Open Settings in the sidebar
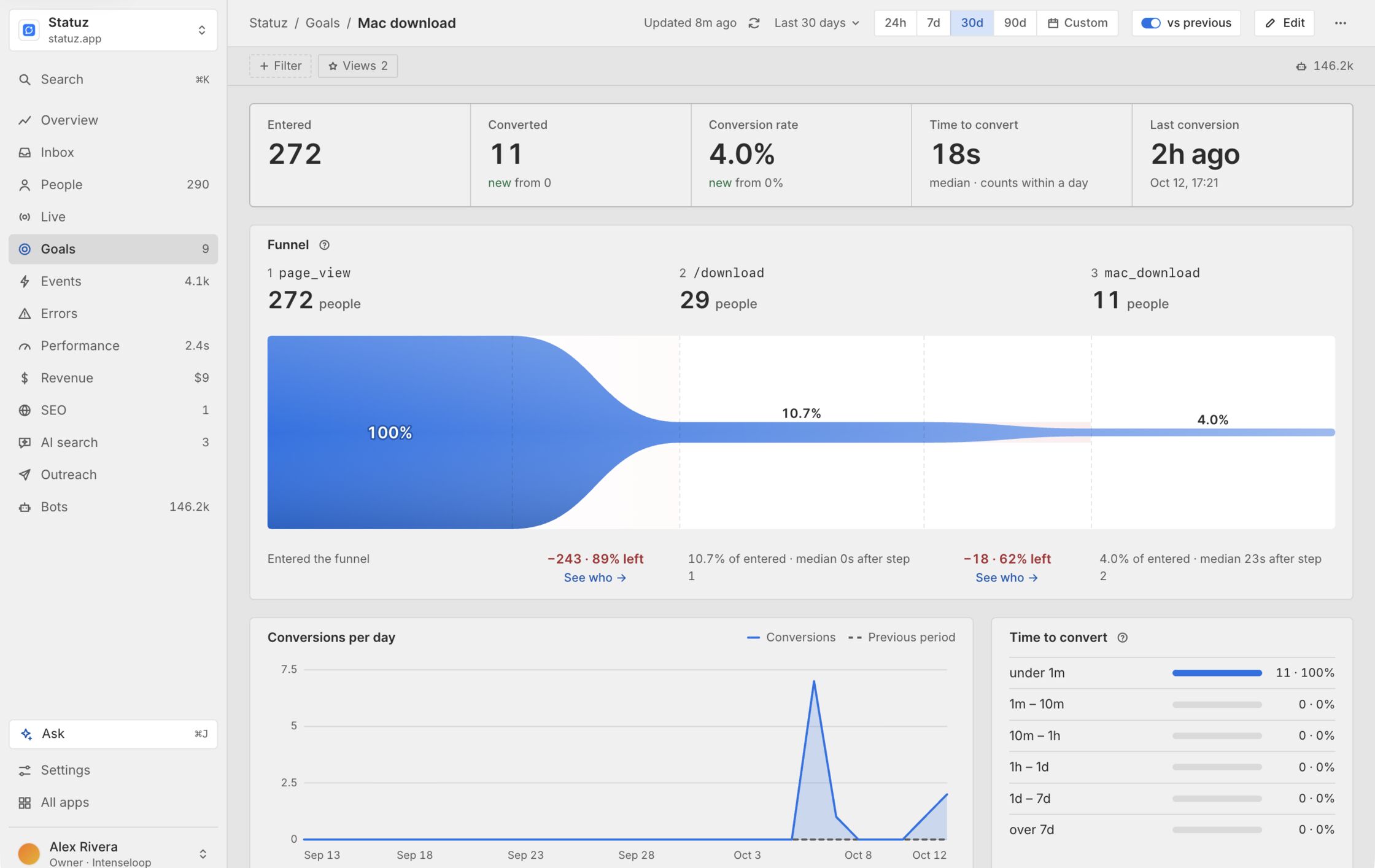 pos(113,770)
